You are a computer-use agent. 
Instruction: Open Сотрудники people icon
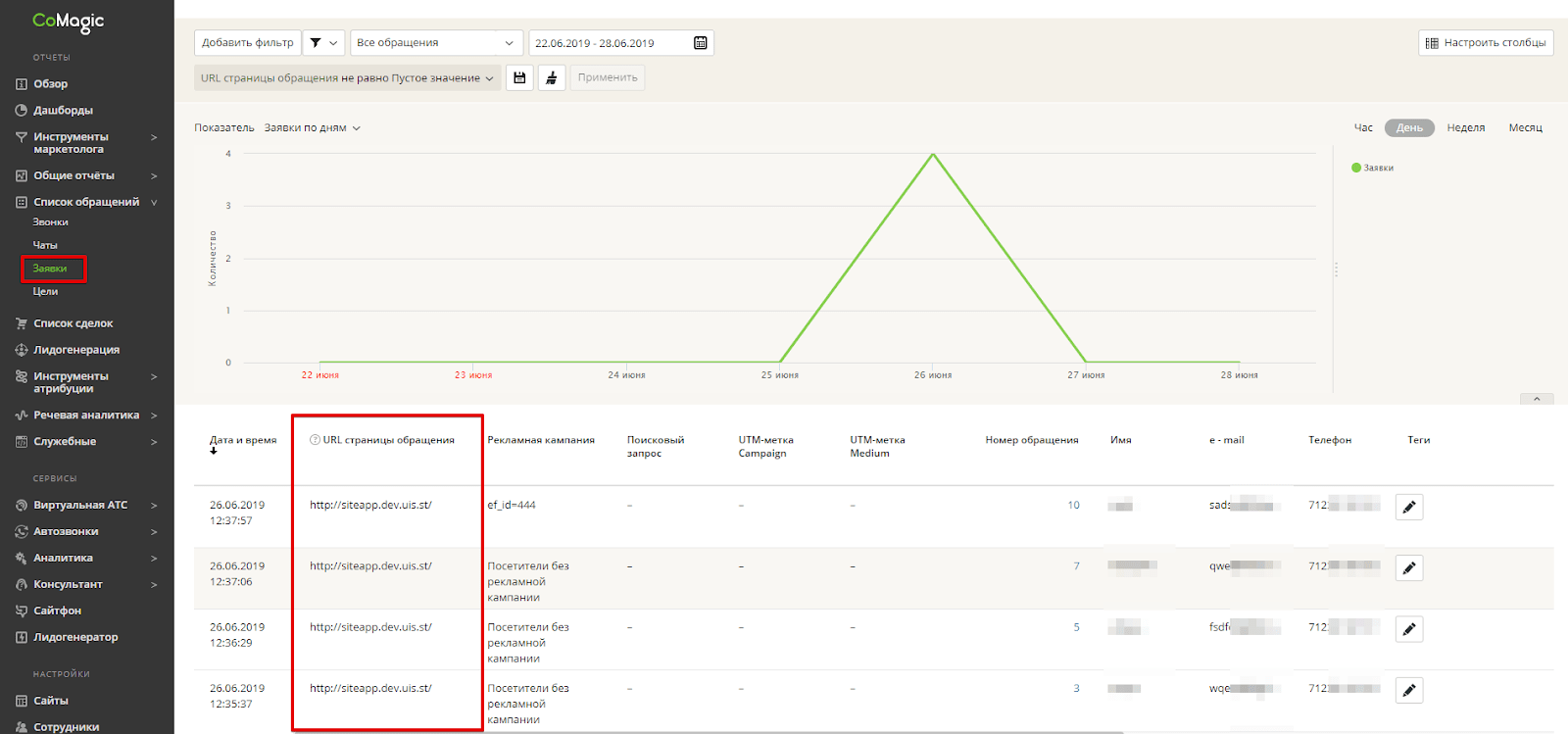tap(21, 727)
